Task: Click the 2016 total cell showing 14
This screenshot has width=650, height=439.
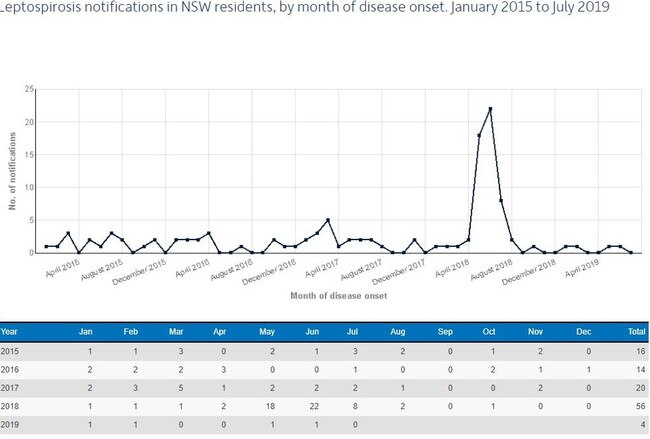Action: coord(641,369)
